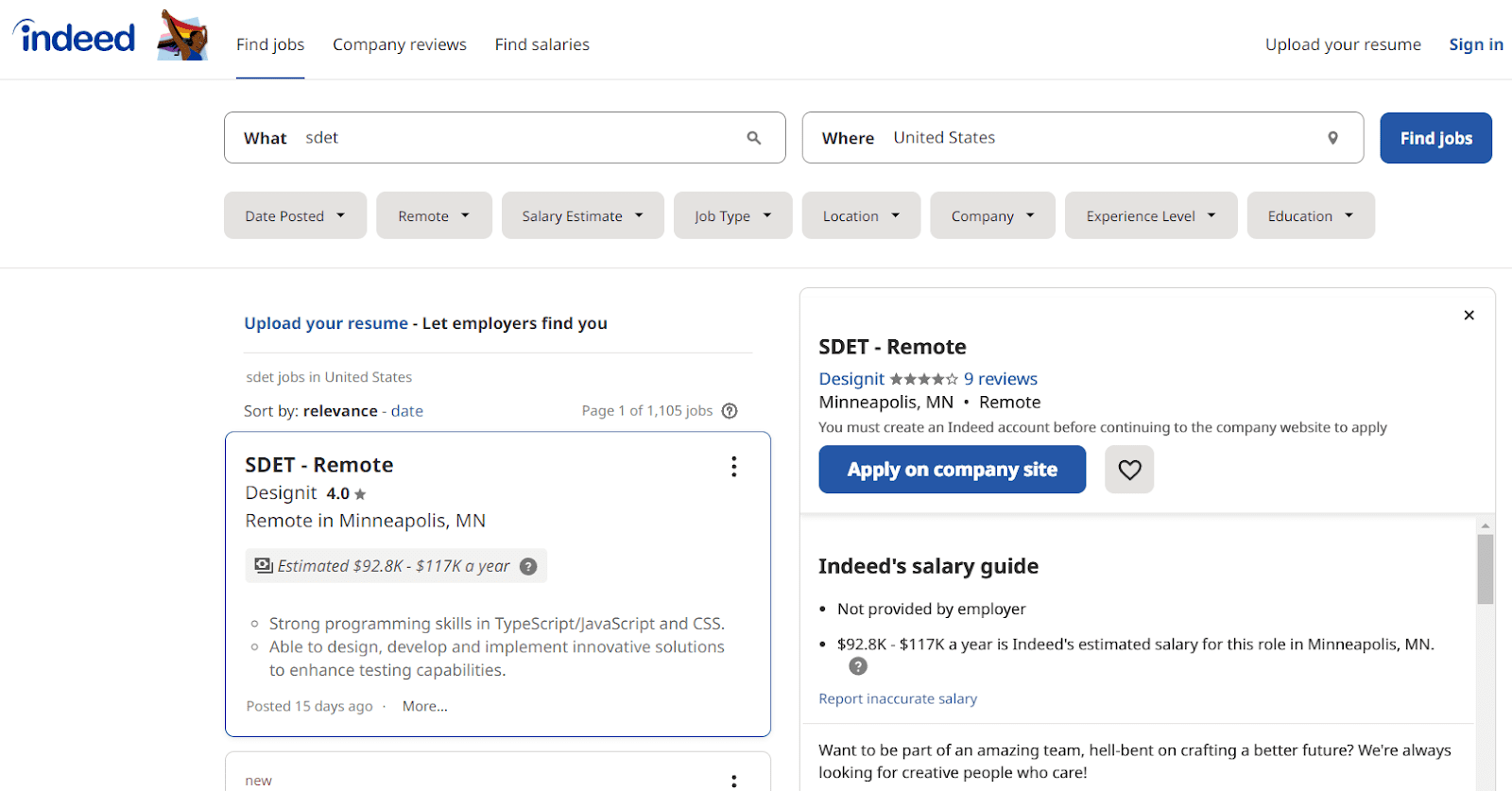This screenshot has width=1512, height=791.
Task: Click 'Not provided by employer' bullet
Action: (932, 610)
